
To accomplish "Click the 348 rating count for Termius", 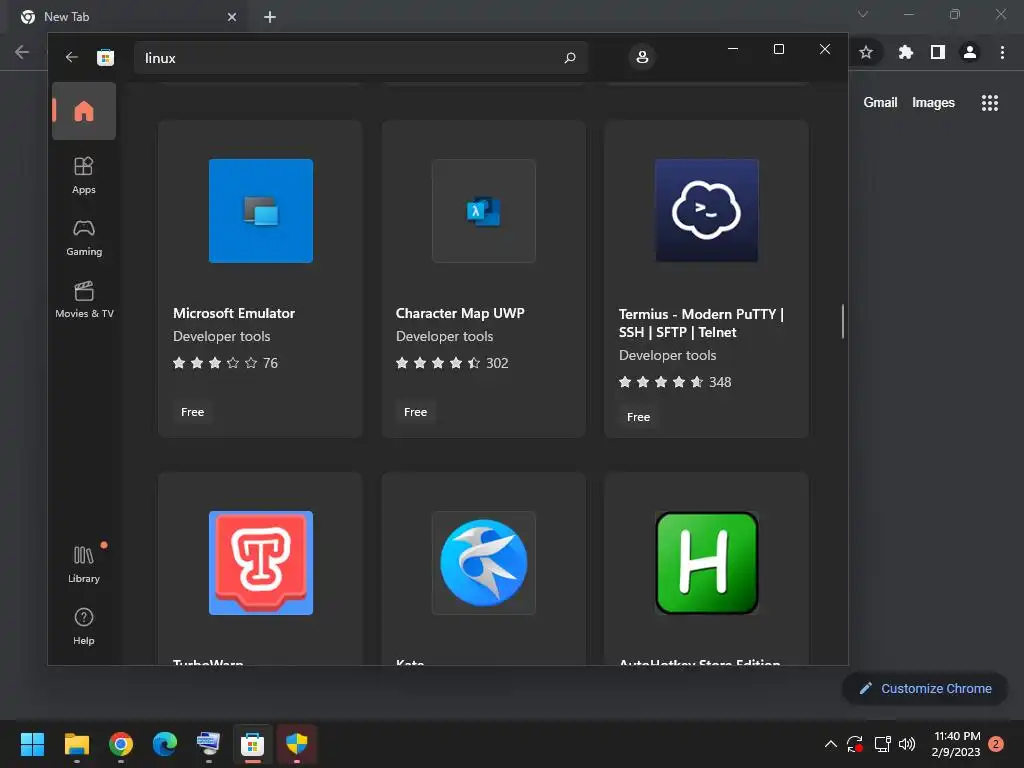I will [x=720, y=382].
